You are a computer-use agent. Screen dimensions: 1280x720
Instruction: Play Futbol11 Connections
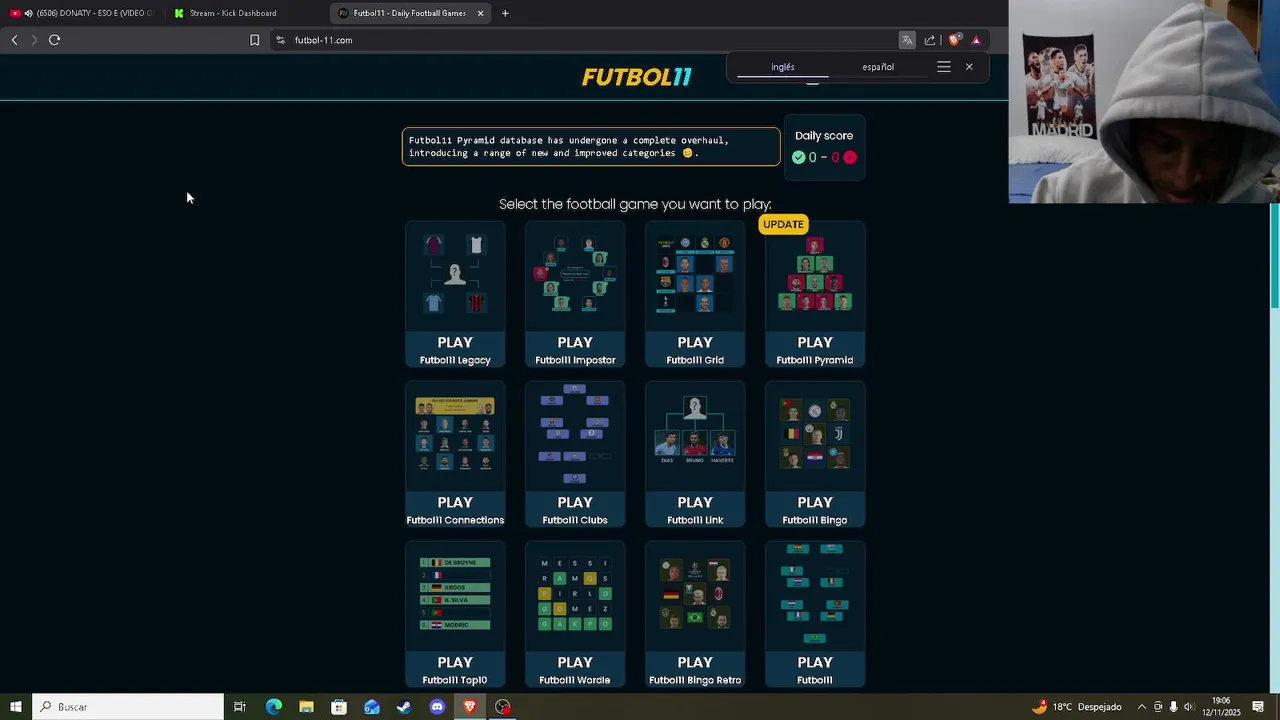pos(455,510)
